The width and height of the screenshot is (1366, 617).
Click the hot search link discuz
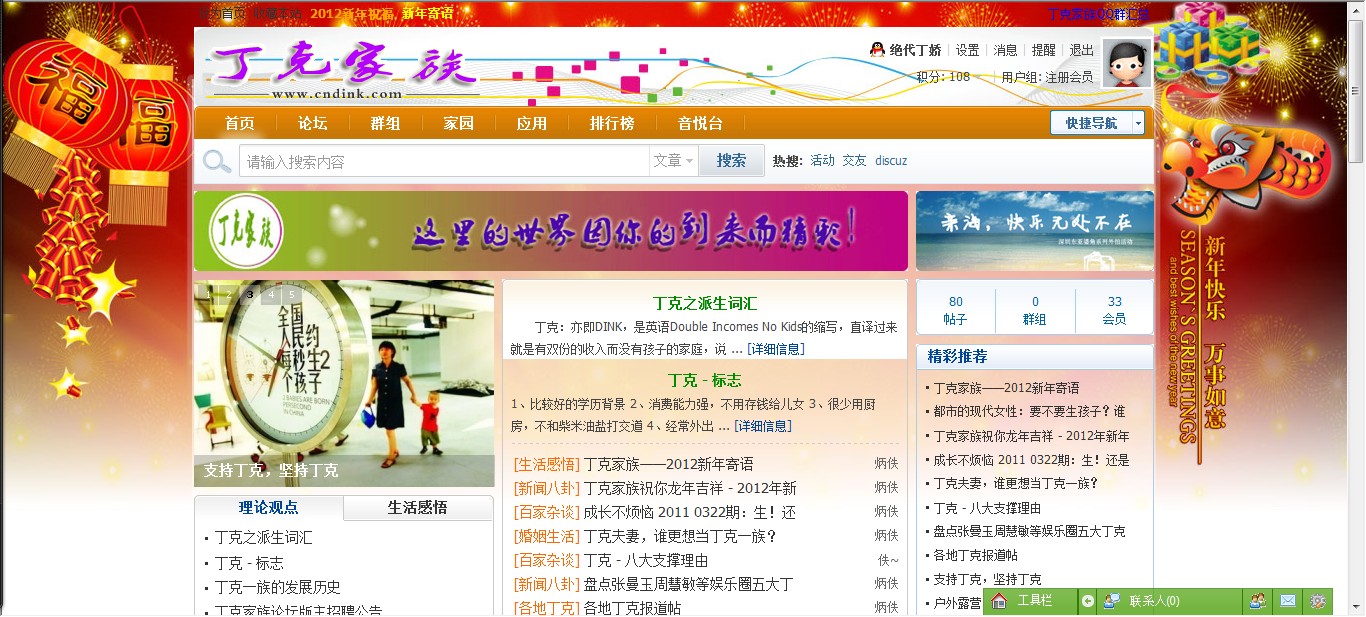pyautogui.click(x=891, y=160)
